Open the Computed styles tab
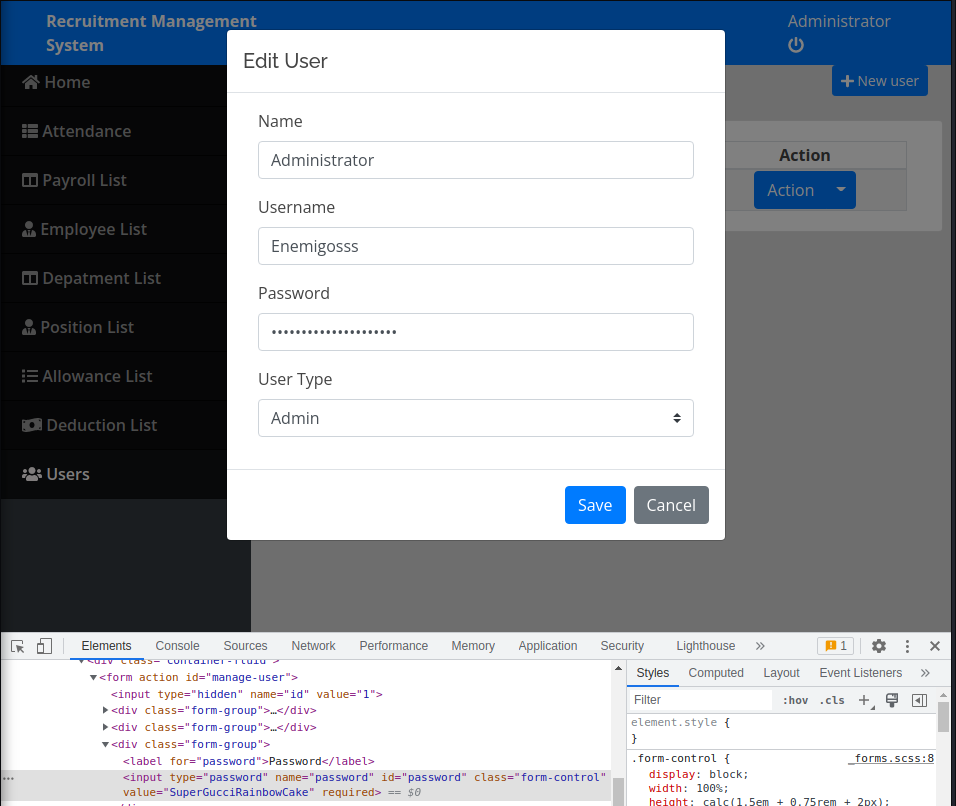Screen dimensions: 956x806 [x=716, y=673]
